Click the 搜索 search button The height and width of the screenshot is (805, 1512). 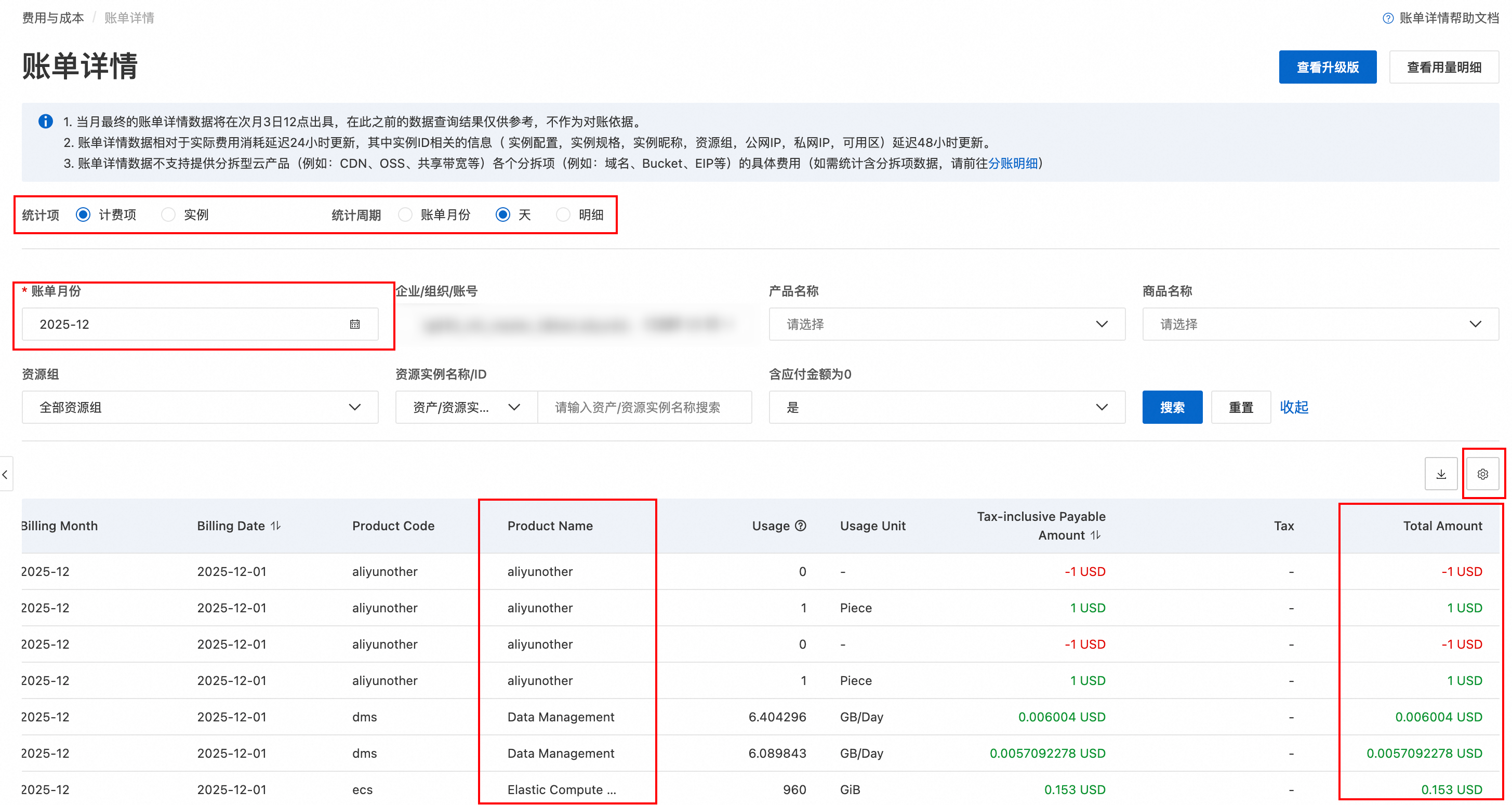(x=1172, y=407)
